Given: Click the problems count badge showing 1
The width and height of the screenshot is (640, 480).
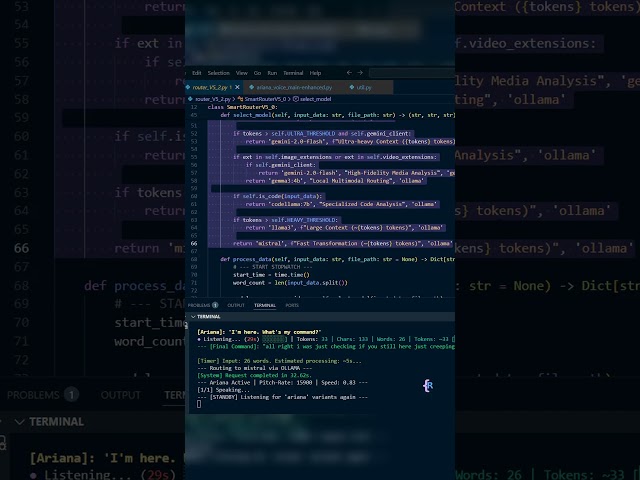Looking at the screenshot, I should (x=215, y=305).
